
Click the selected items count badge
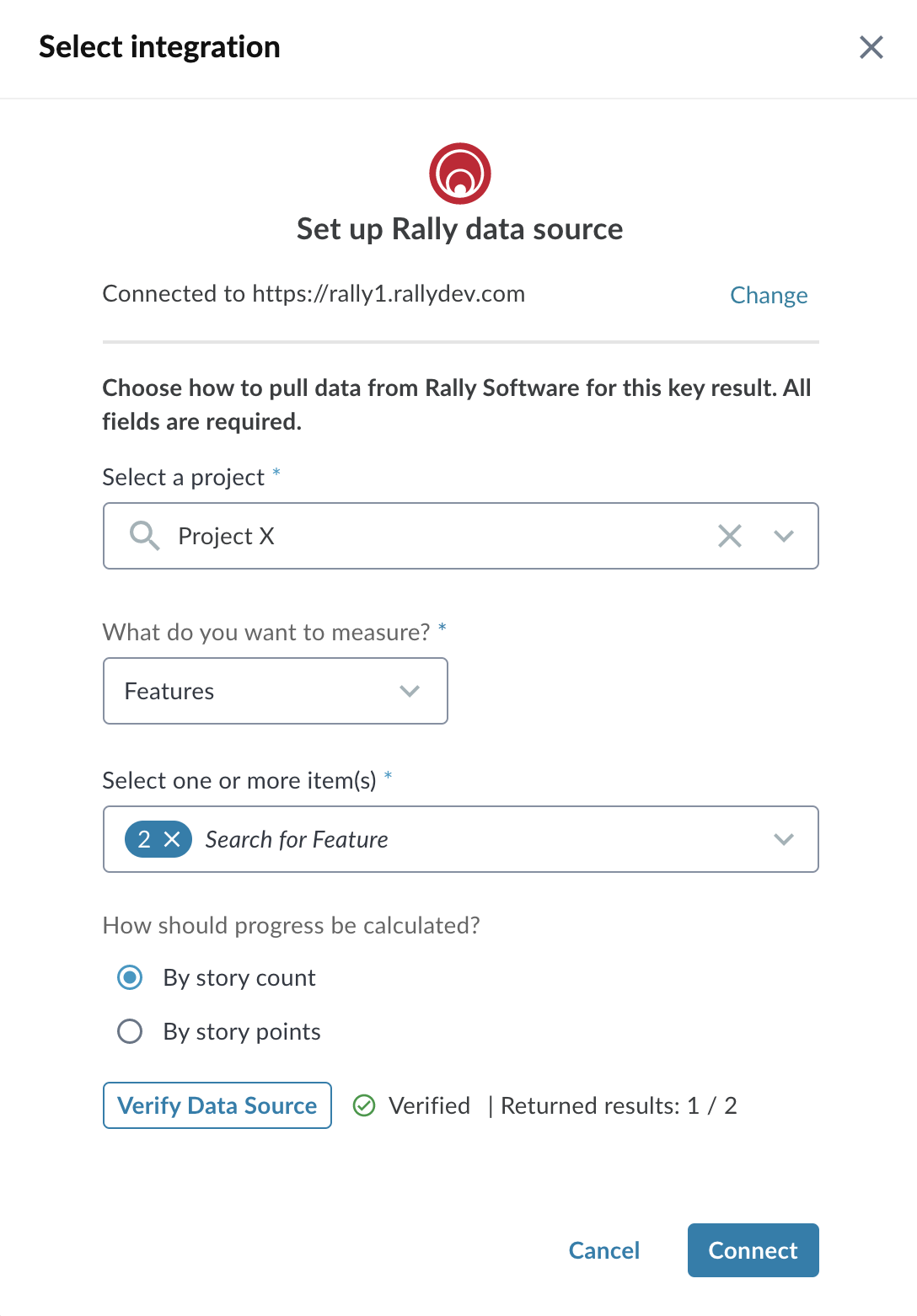[x=158, y=839]
